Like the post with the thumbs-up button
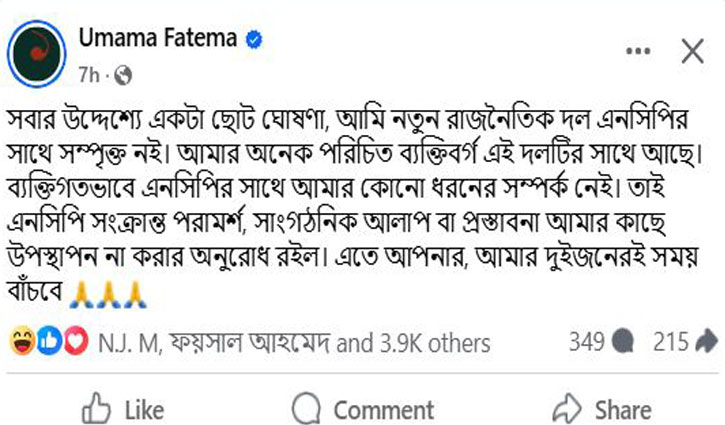Viewport: 725px width, 425px height. [123, 409]
